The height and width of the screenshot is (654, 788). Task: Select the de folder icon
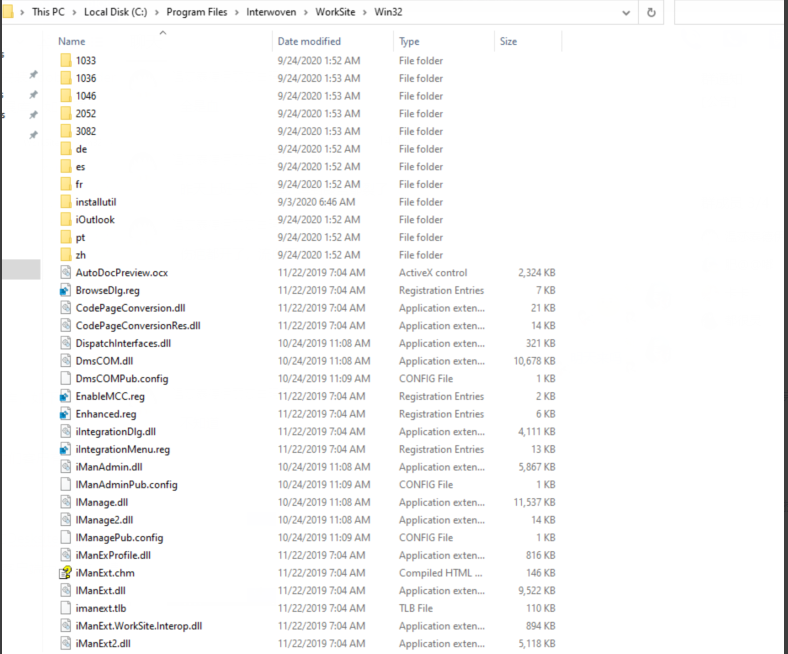coord(66,148)
